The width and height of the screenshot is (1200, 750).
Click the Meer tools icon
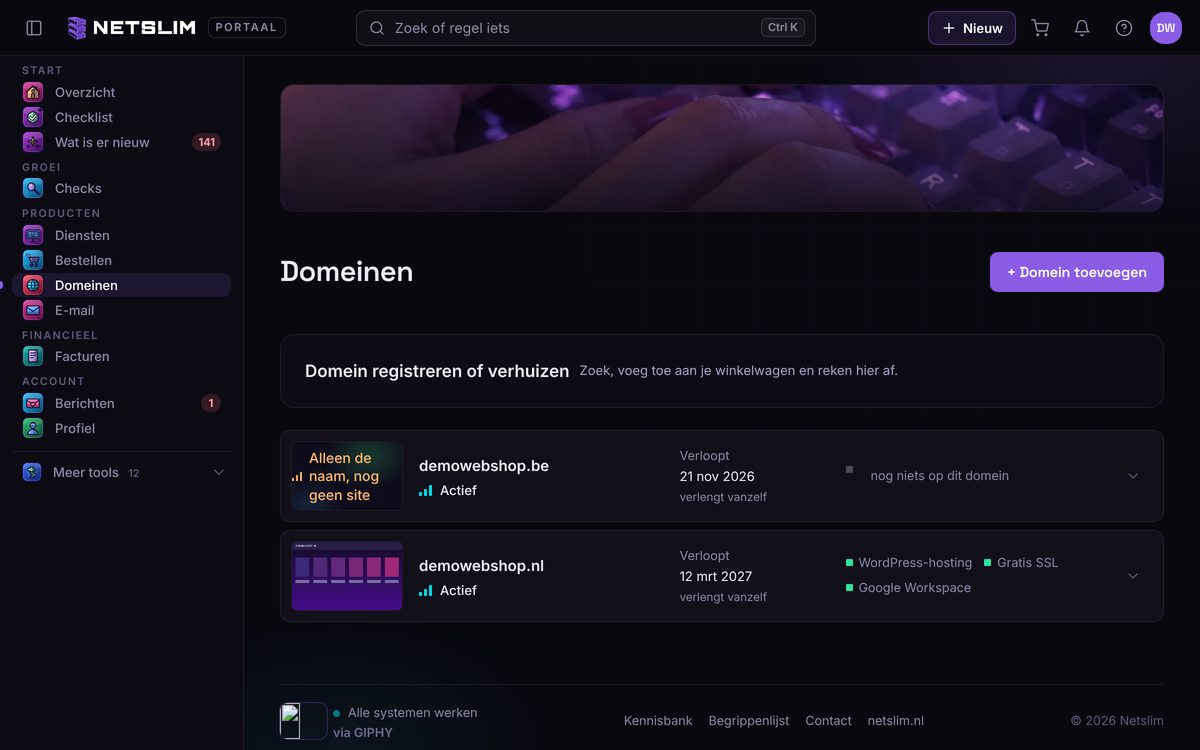click(32, 472)
